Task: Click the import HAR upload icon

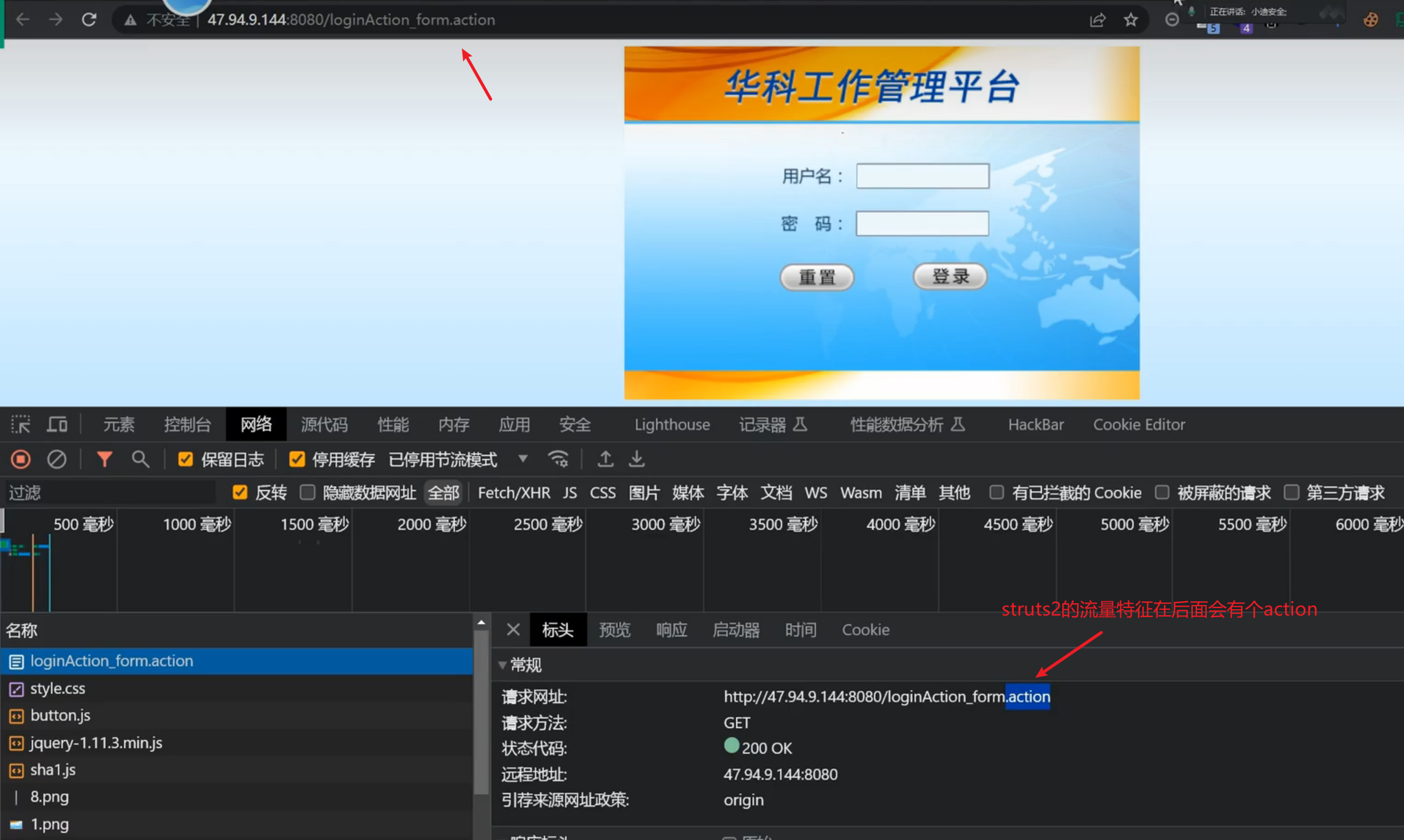Action: 605,459
